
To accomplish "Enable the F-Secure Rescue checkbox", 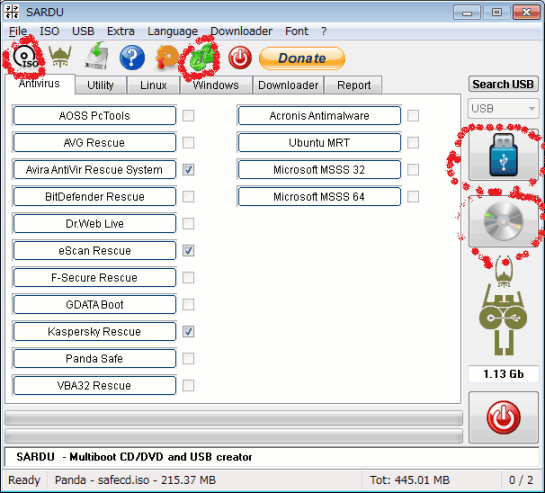I will pyautogui.click(x=188, y=277).
